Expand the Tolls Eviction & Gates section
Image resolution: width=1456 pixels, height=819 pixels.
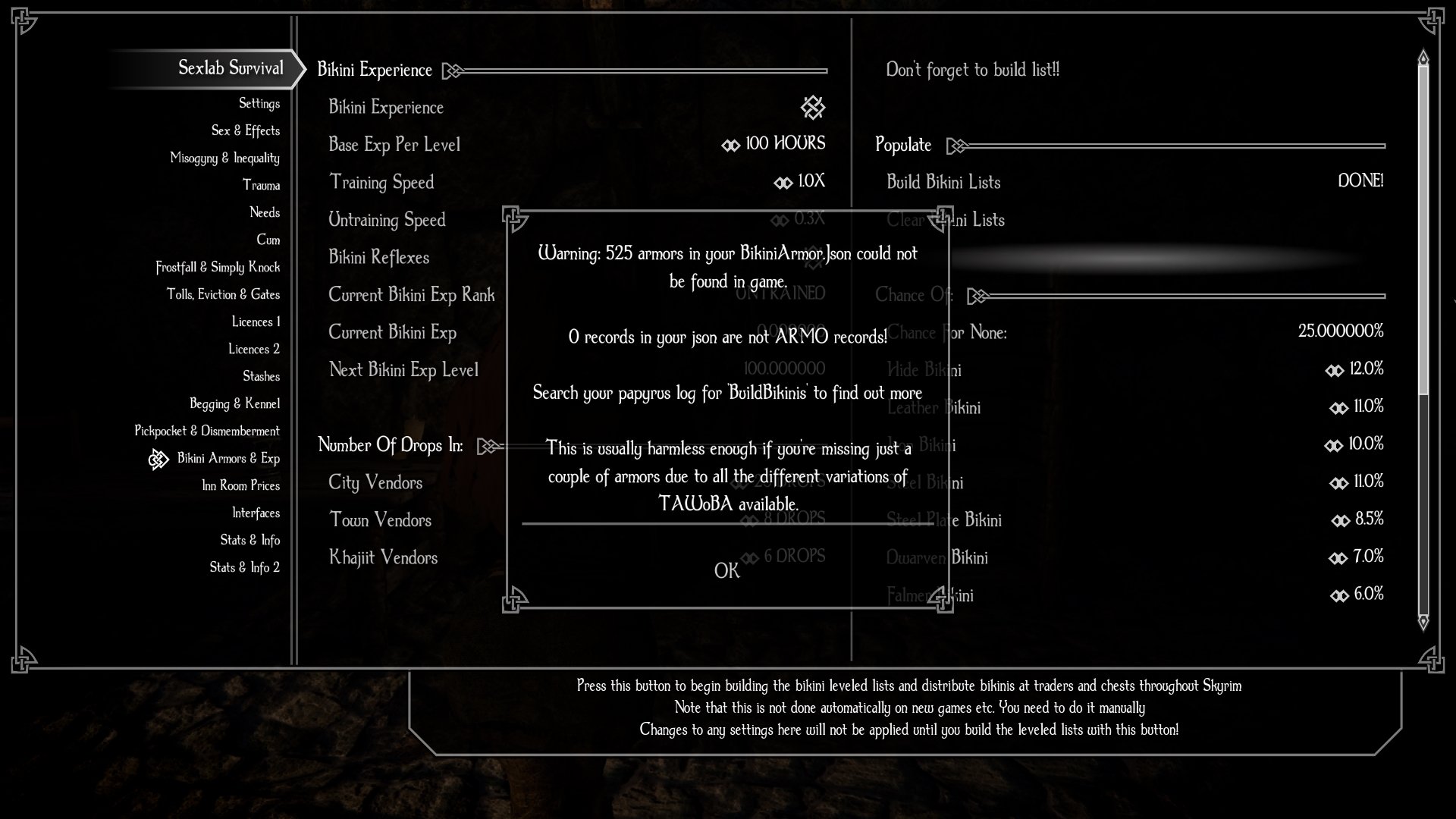[x=223, y=294]
